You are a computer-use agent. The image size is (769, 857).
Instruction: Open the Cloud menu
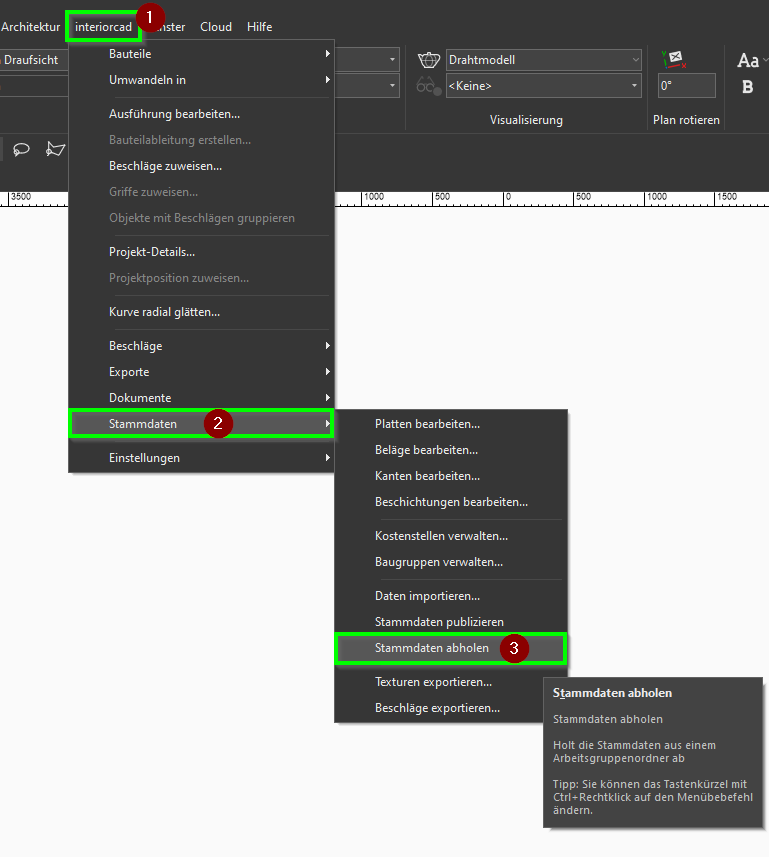tap(216, 27)
